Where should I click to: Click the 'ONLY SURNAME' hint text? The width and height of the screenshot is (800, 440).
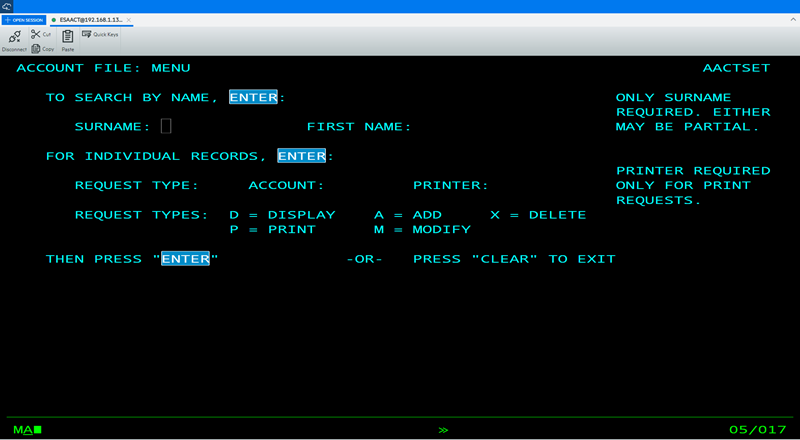tap(673, 97)
